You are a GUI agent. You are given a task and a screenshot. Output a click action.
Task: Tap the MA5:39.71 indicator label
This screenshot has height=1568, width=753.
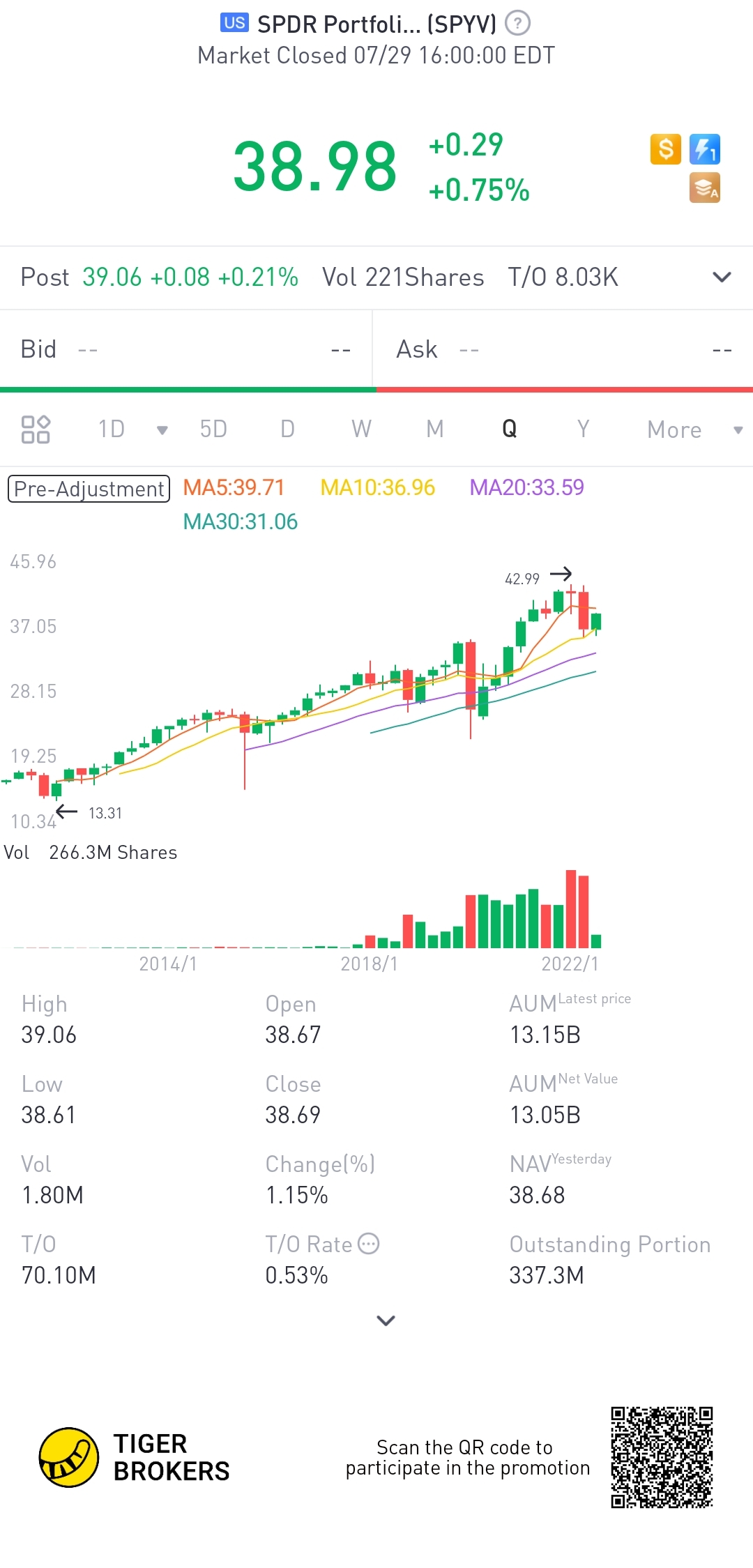tap(234, 487)
